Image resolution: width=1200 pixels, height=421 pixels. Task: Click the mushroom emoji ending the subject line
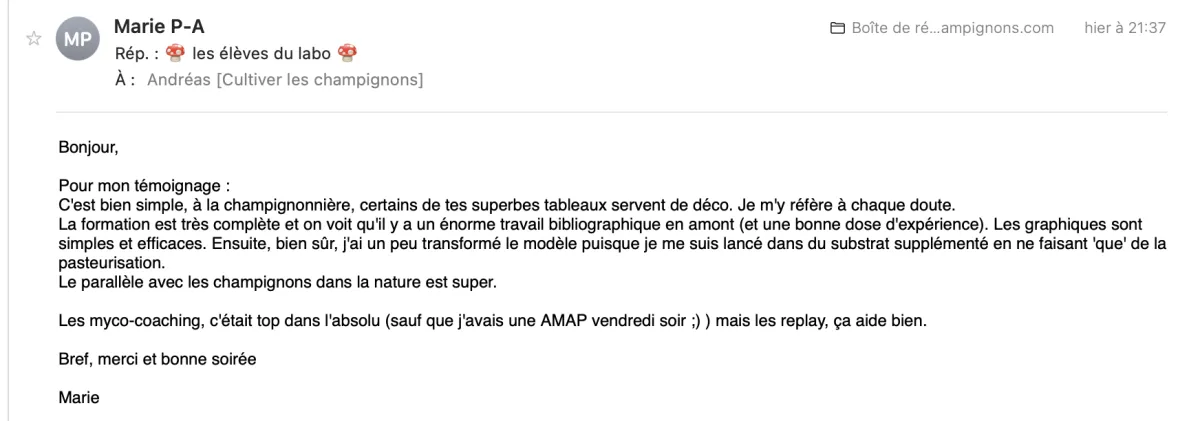pos(348,52)
